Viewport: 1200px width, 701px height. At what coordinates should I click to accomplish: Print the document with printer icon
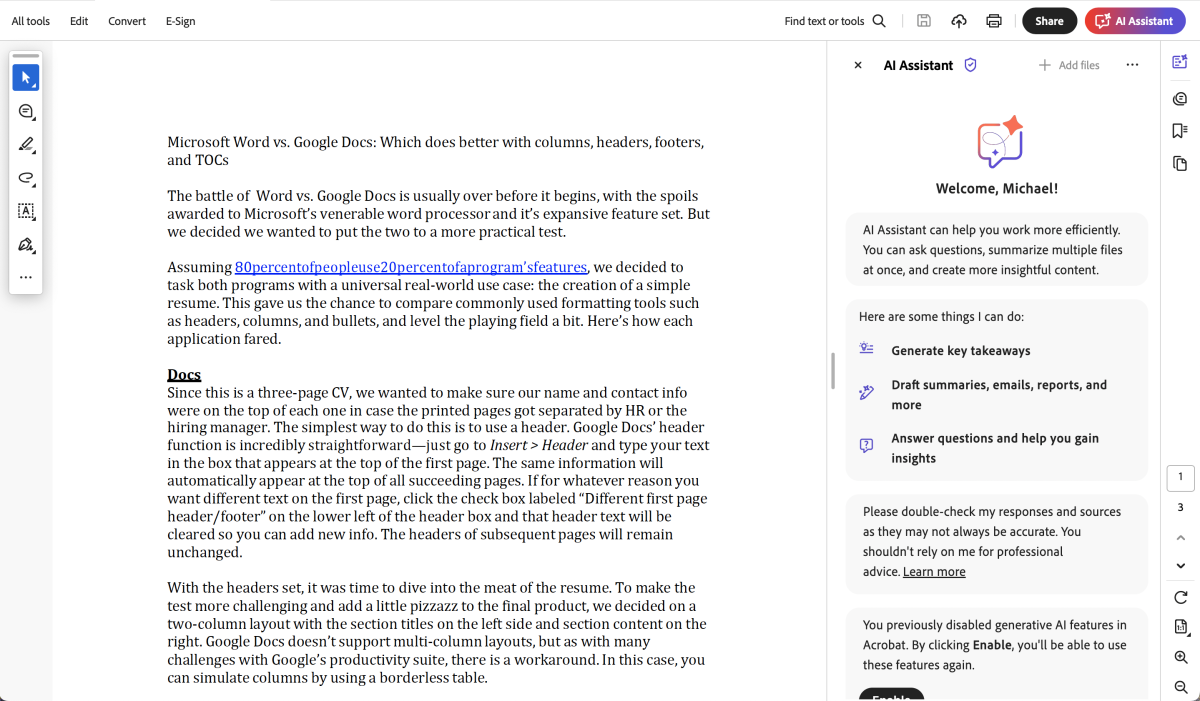coord(994,21)
